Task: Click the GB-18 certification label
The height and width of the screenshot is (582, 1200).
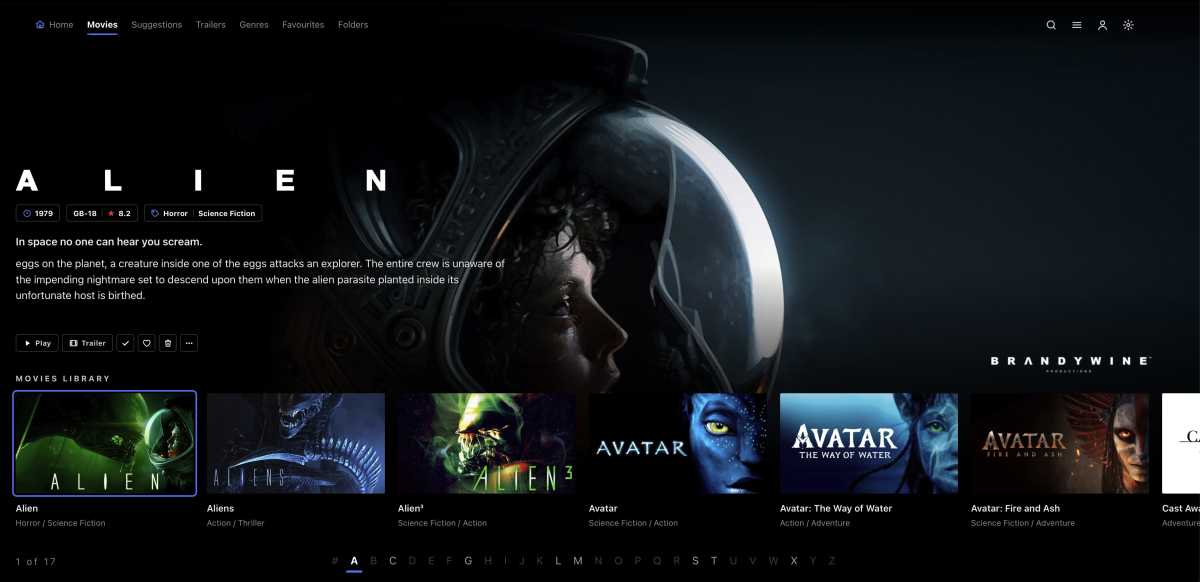Action: click(85, 213)
